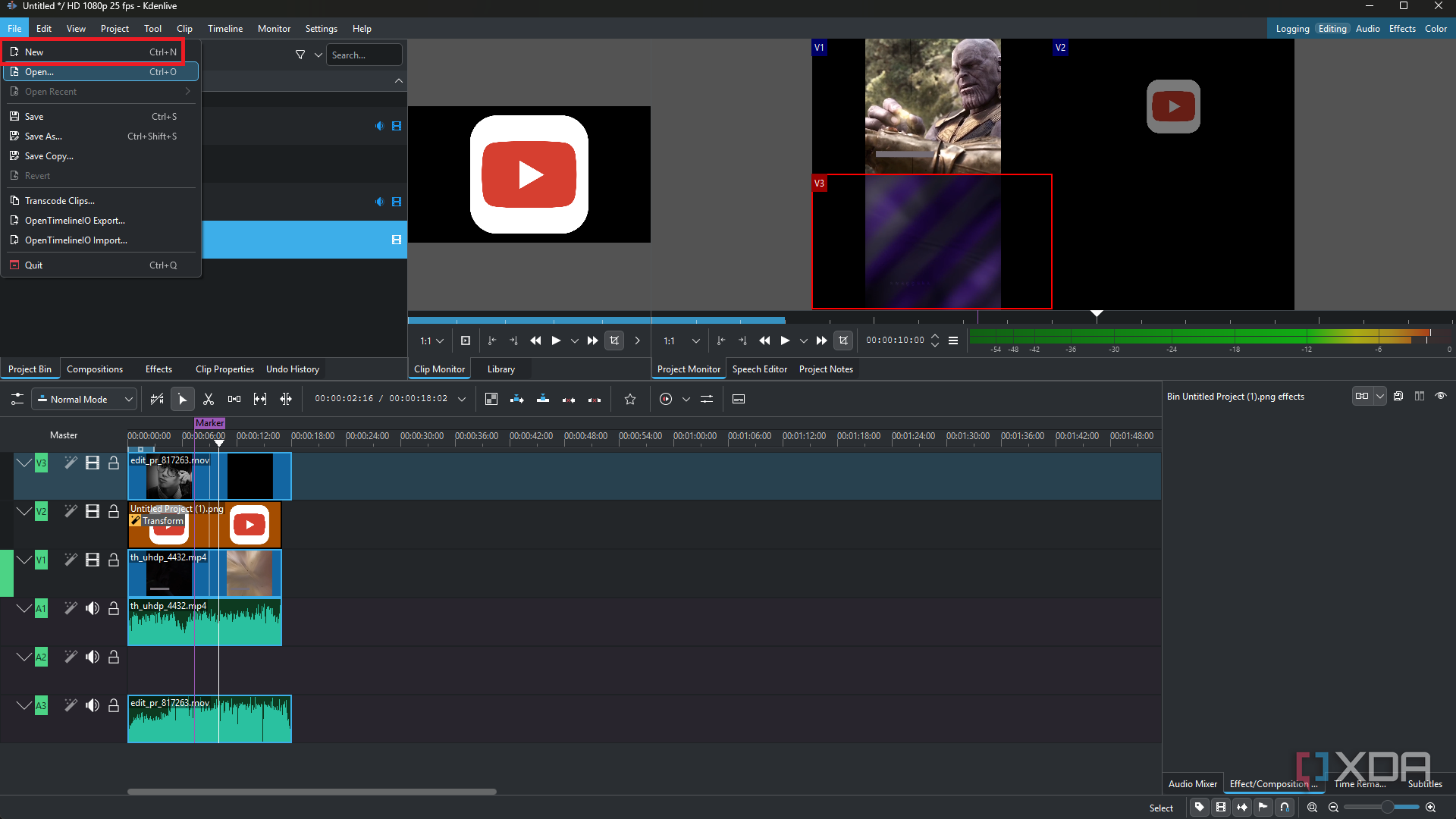This screenshot has width=1456, height=819.
Task: Toggle the eye icon in the effects panel
Action: pyautogui.click(x=1441, y=397)
